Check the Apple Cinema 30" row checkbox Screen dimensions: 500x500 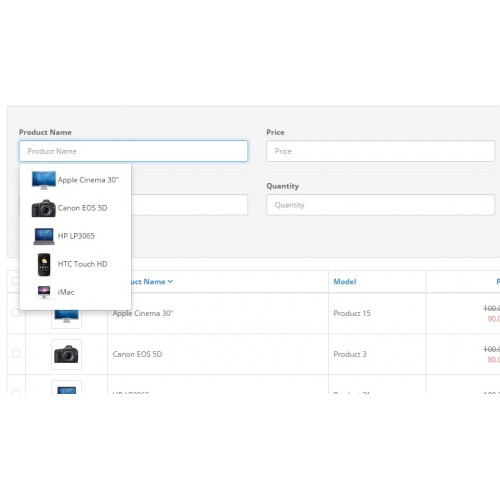pos(16,313)
